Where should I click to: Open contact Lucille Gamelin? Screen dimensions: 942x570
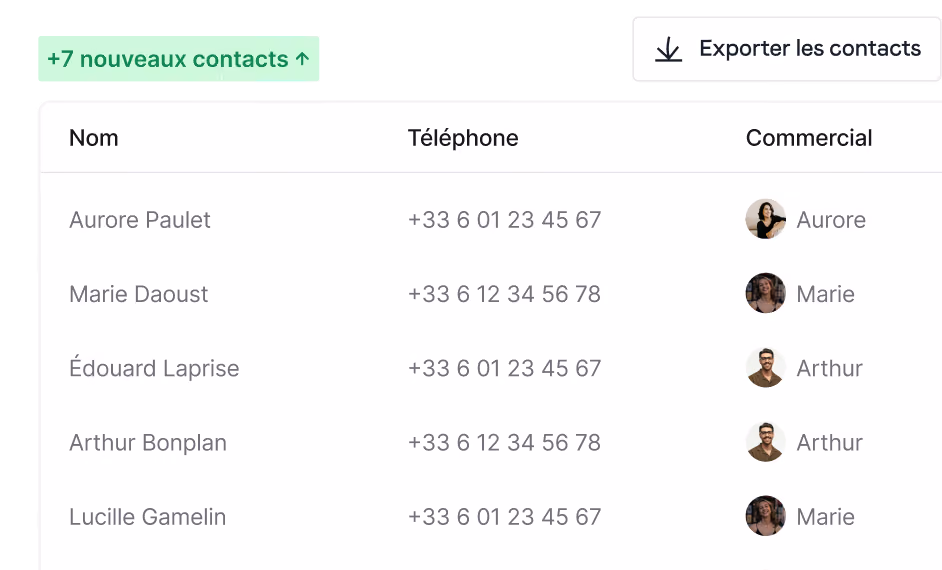coord(147,517)
